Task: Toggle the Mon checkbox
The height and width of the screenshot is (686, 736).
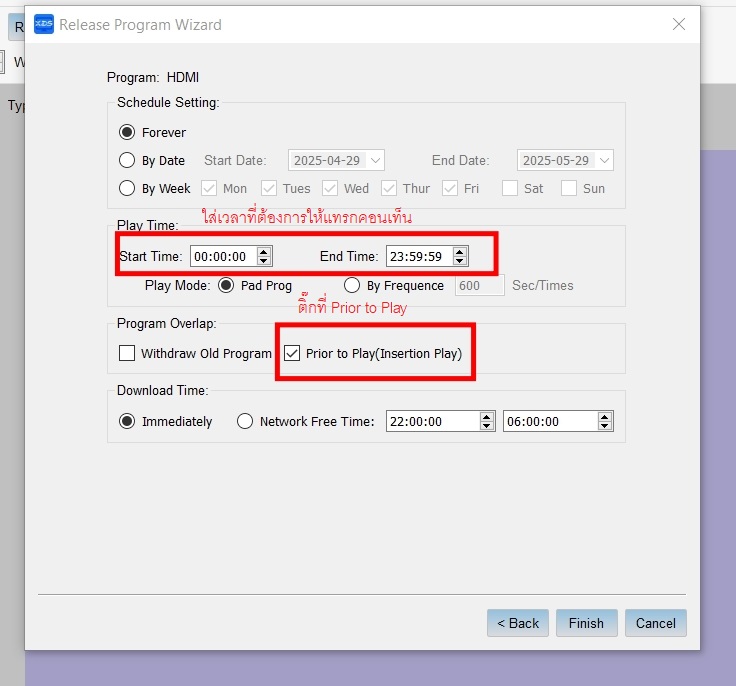Action: point(209,188)
